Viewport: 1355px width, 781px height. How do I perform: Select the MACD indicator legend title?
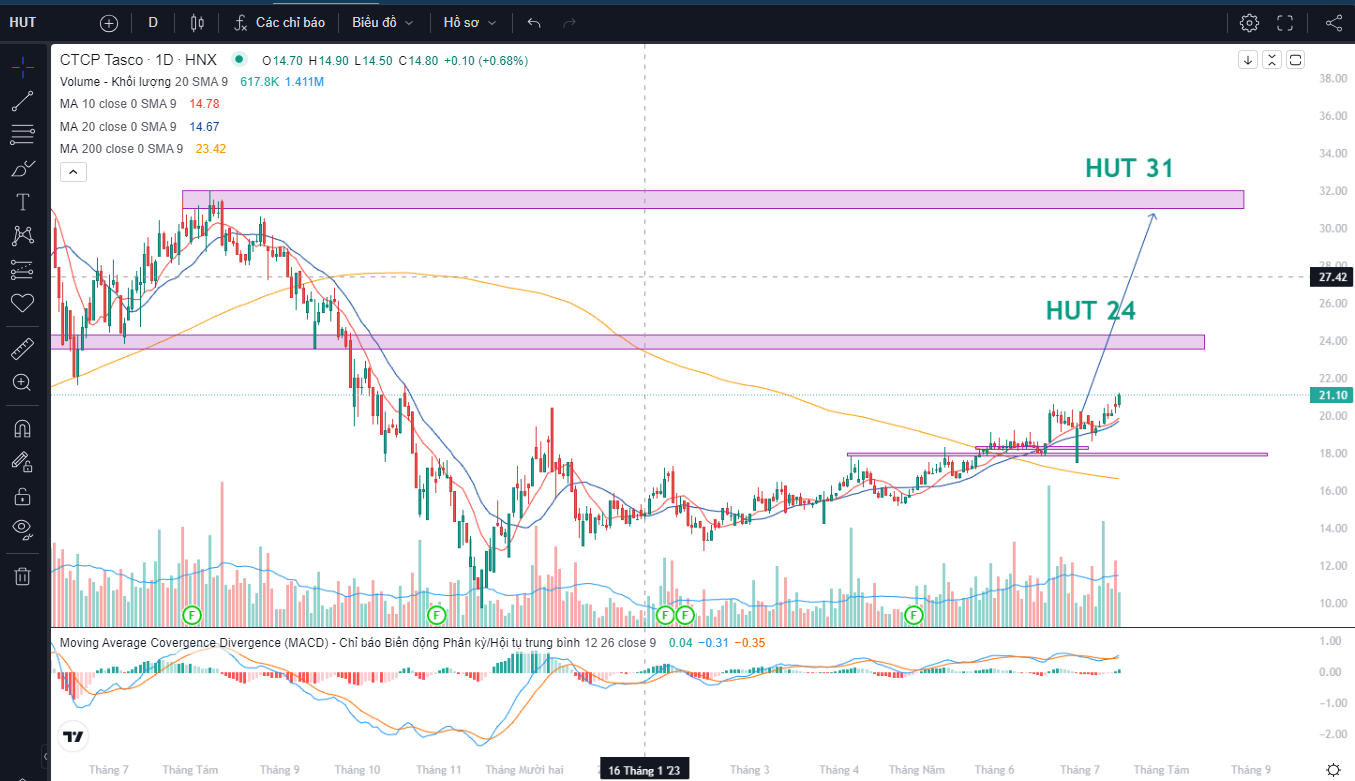tap(358, 642)
